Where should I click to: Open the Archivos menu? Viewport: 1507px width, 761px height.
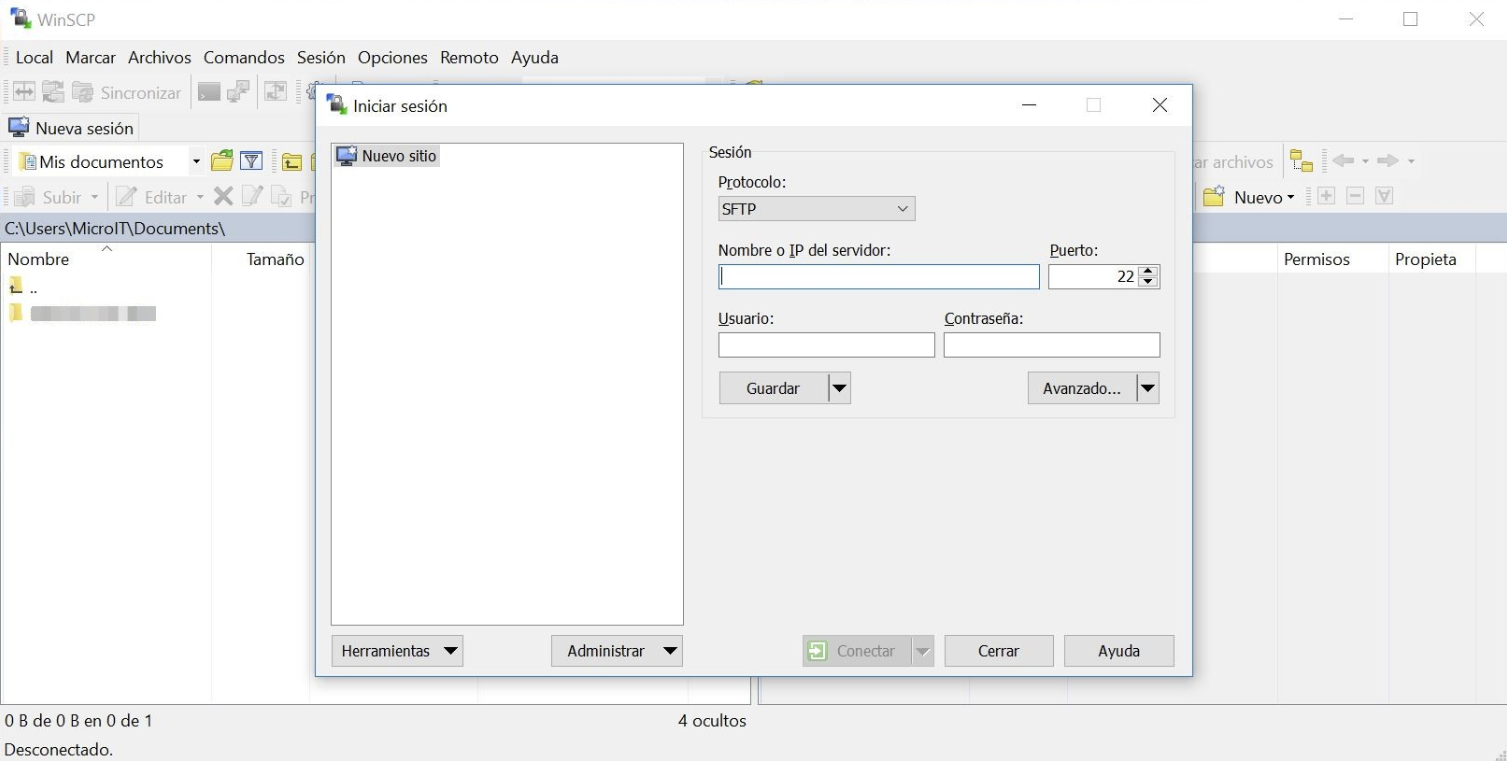pyautogui.click(x=159, y=57)
